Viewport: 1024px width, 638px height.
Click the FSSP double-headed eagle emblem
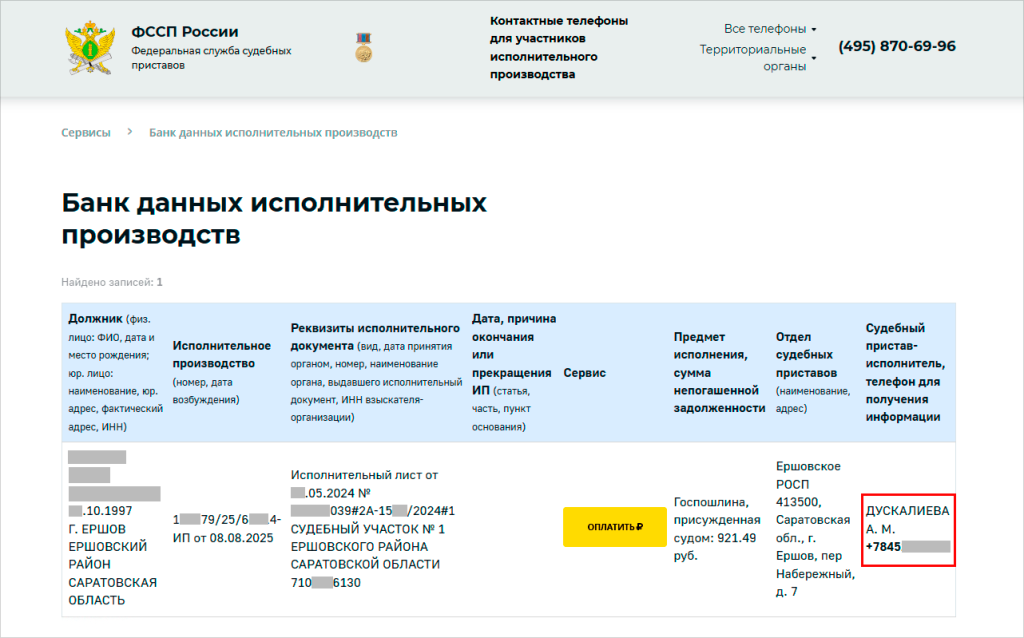(90, 47)
